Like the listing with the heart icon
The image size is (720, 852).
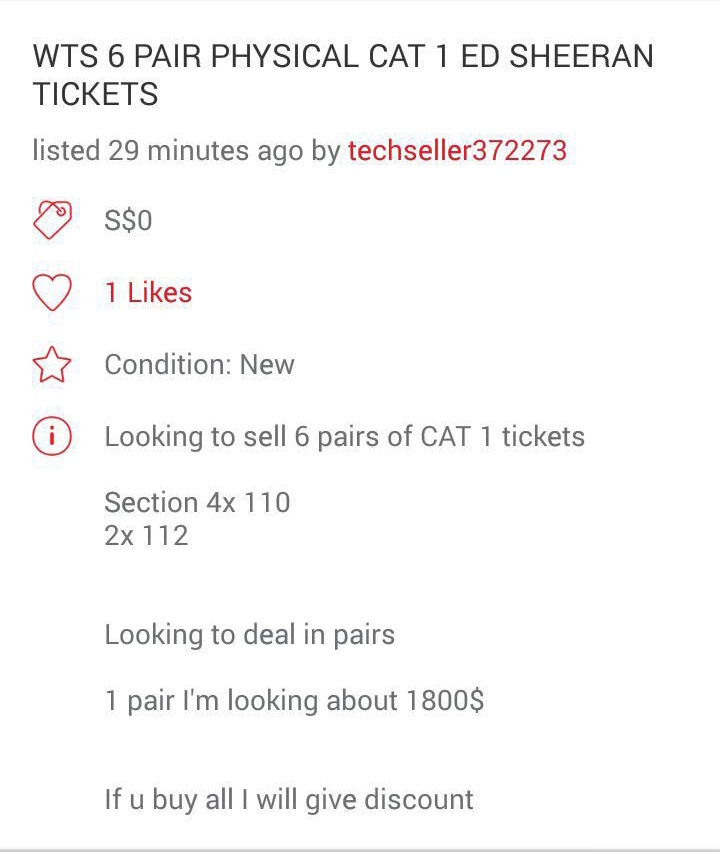pyautogui.click(x=52, y=293)
